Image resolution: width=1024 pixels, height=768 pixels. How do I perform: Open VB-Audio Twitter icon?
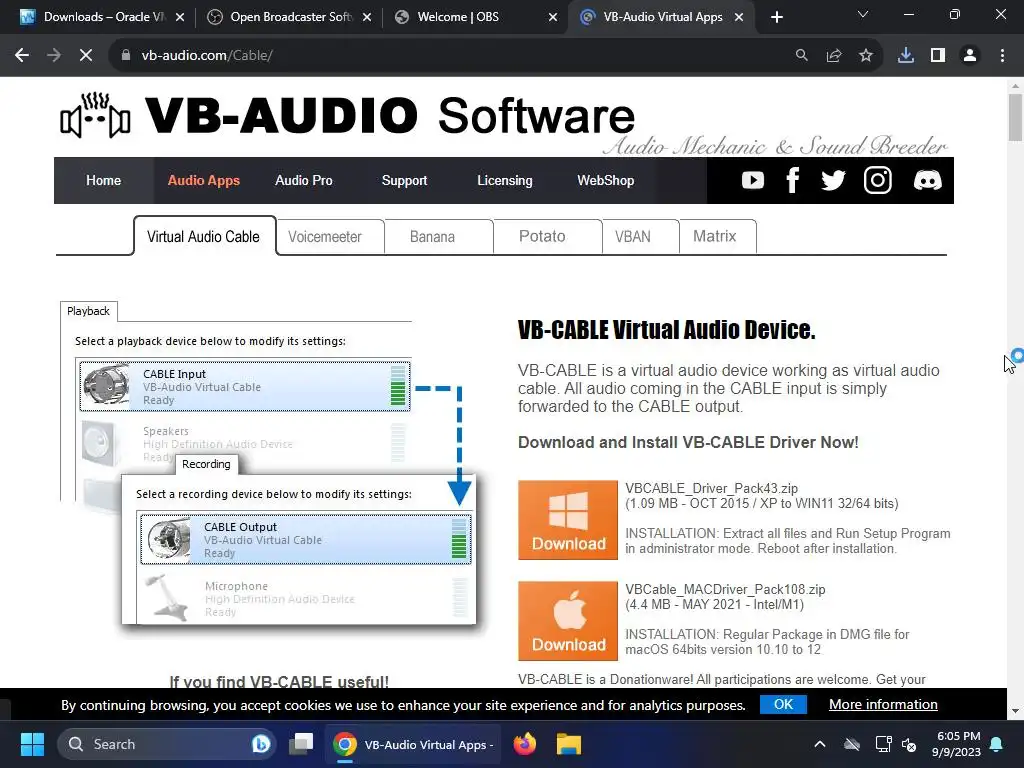(x=833, y=180)
